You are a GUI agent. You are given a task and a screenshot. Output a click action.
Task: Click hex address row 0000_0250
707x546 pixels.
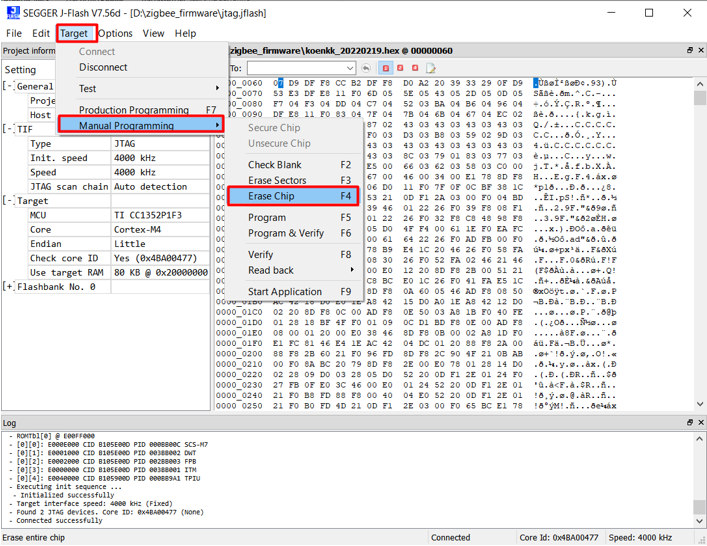[x=239, y=406]
